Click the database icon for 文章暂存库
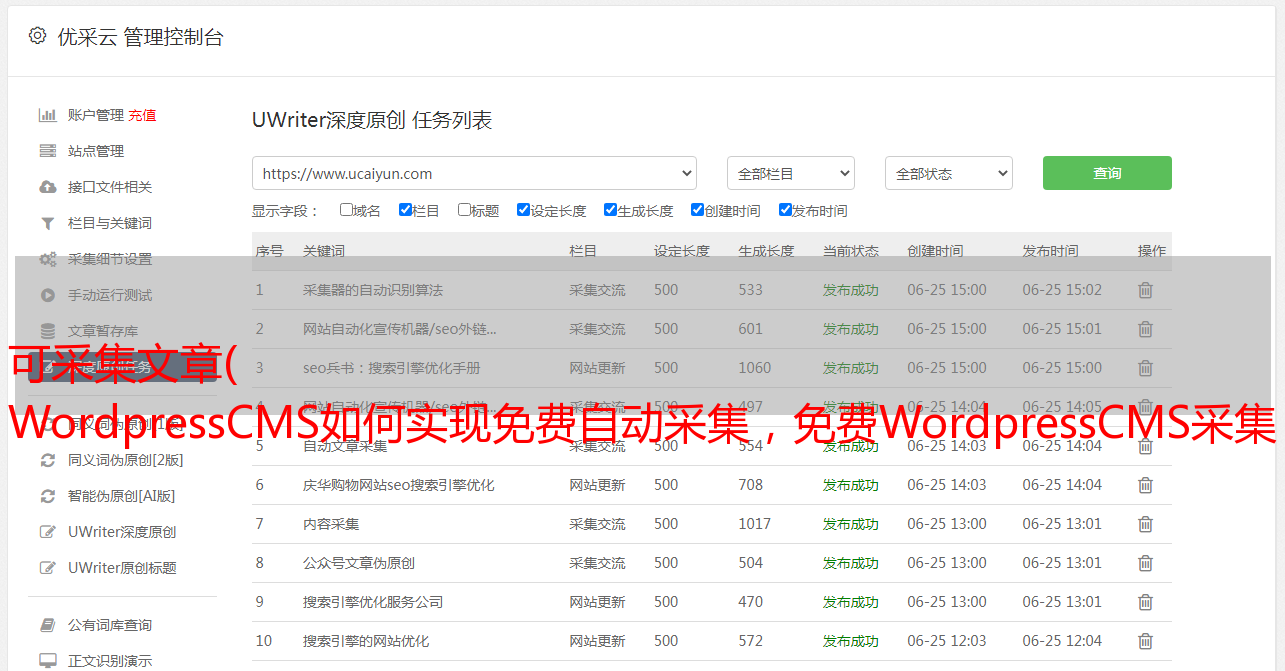1285x671 pixels. pos(47,331)
